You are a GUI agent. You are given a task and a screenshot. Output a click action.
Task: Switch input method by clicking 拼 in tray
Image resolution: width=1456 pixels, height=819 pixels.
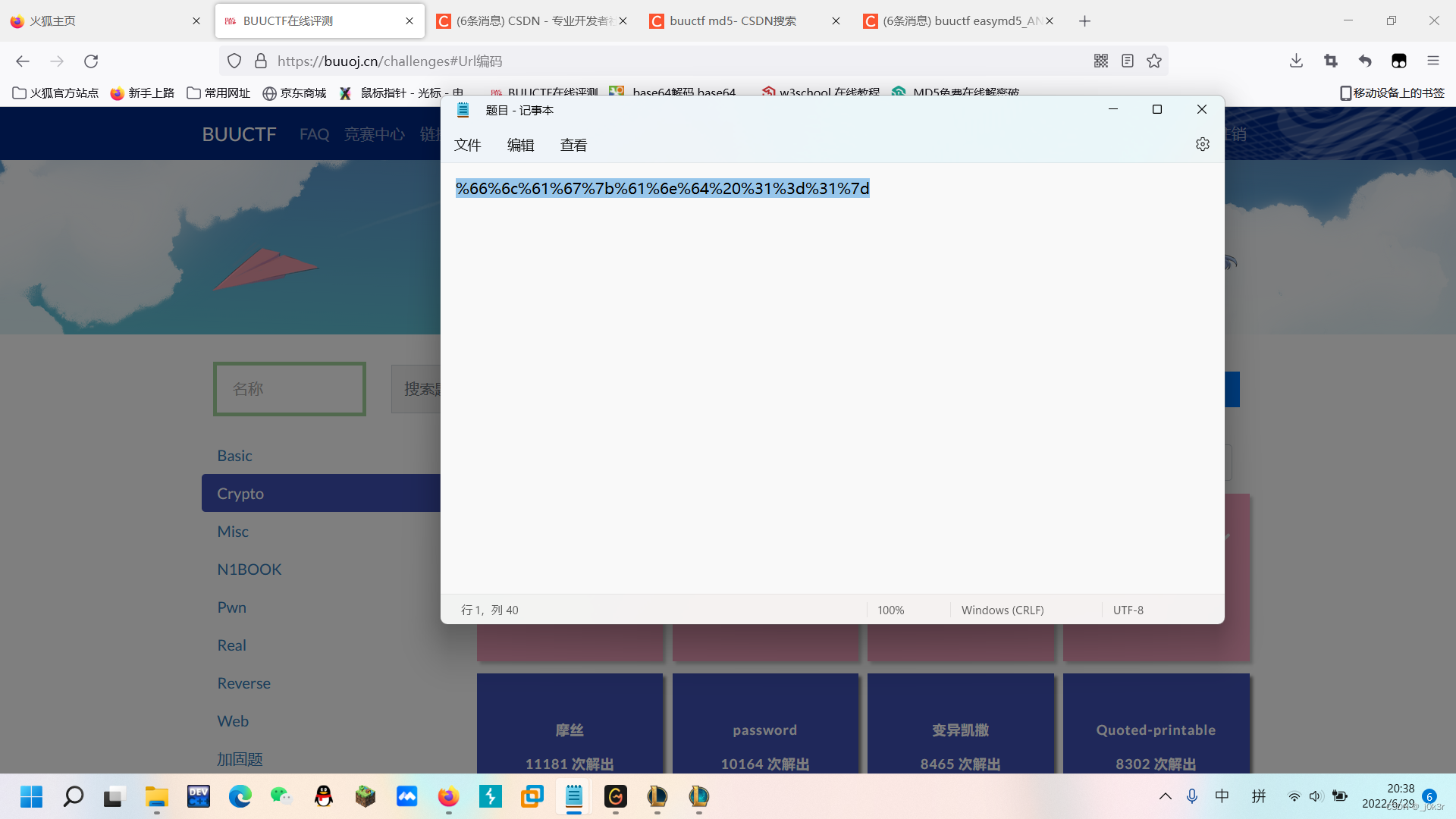pos(1258,796)
